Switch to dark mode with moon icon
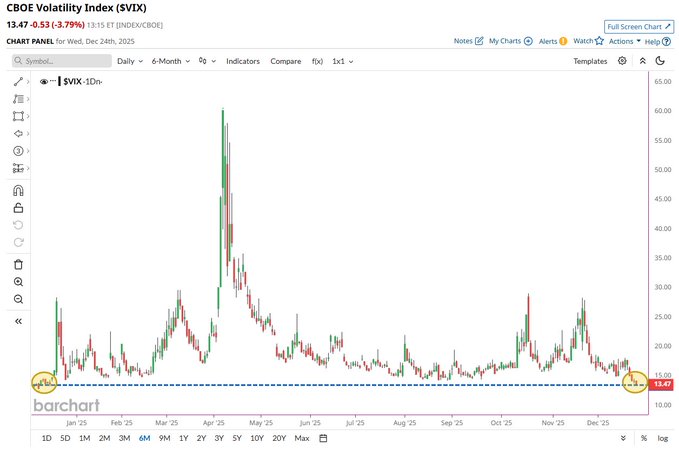Viewport: 679px width, 450px height. [x=660, y=61]
